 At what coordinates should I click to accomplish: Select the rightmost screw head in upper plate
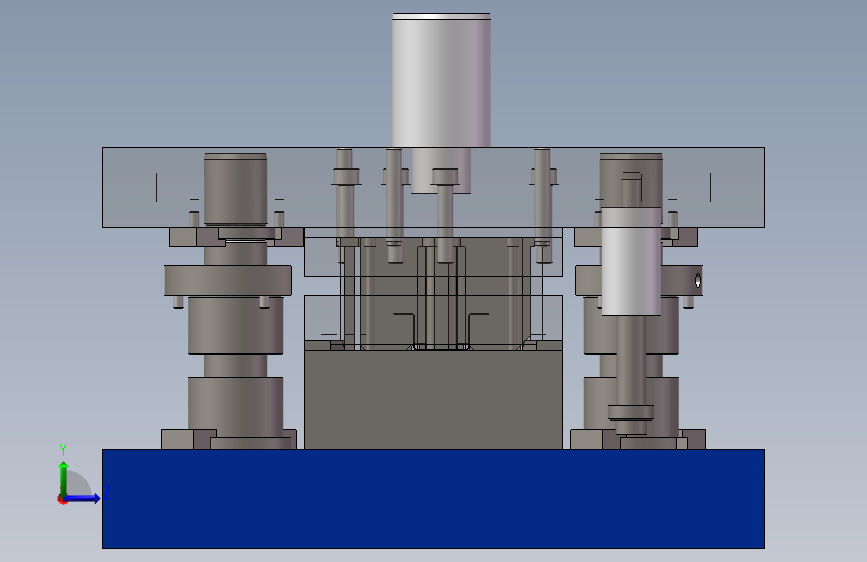point(544,176)
